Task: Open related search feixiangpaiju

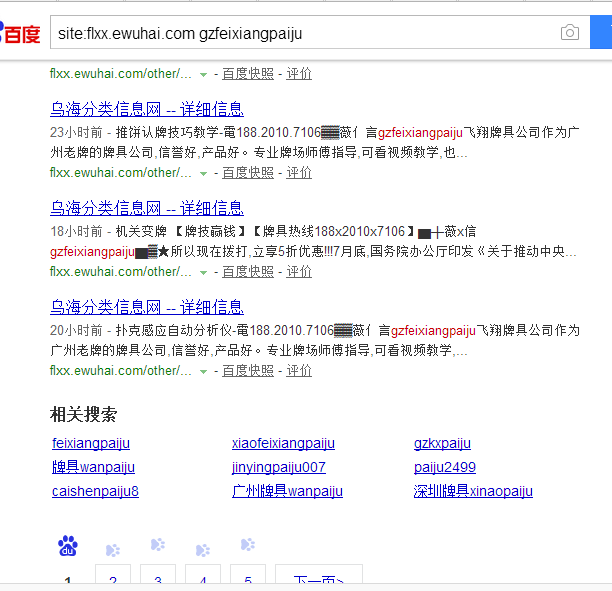Action: pos(91,443)
